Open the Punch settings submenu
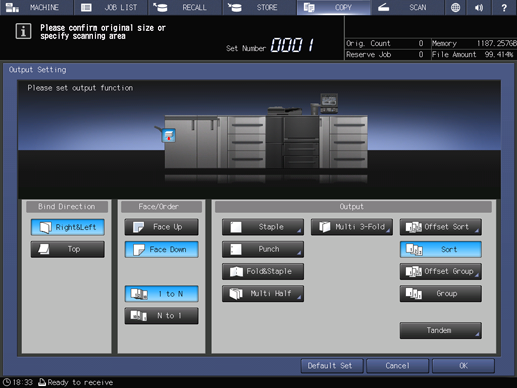The width and height of the screenshot is (517, 388). [x=263, y=249]
